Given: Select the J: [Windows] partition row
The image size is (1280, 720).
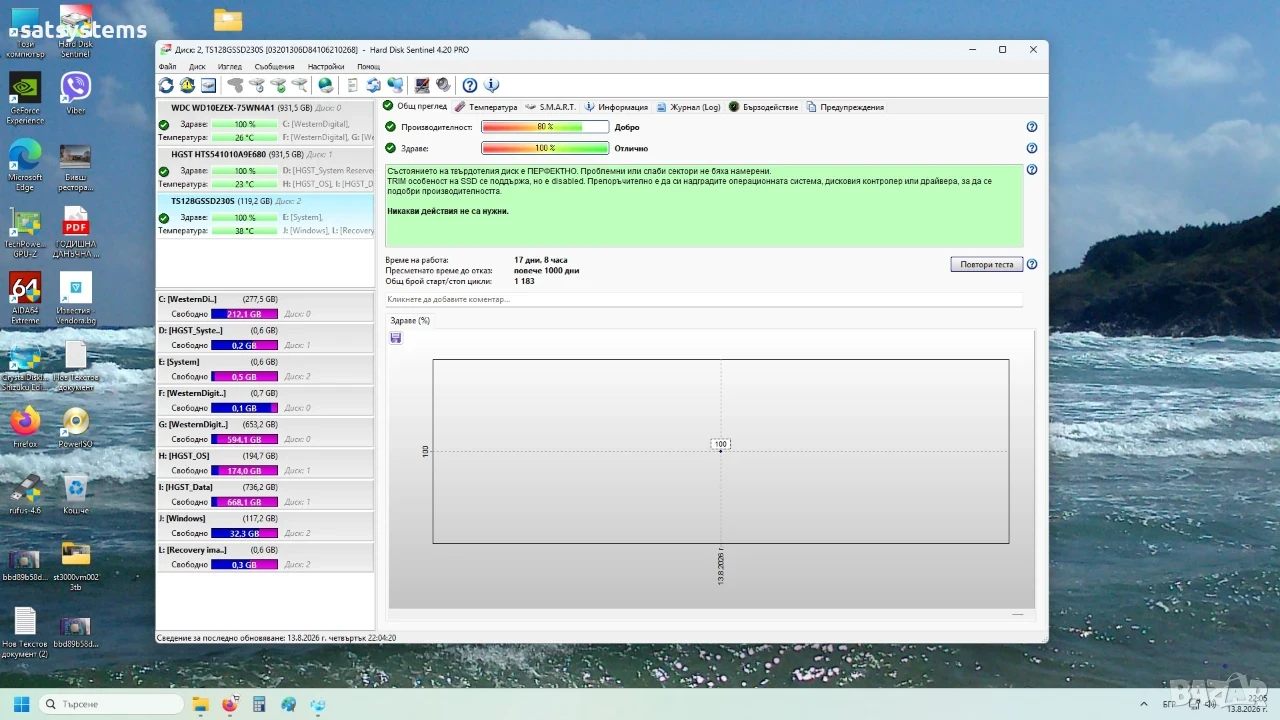Looking at the screenshot, I should [265, 525].
